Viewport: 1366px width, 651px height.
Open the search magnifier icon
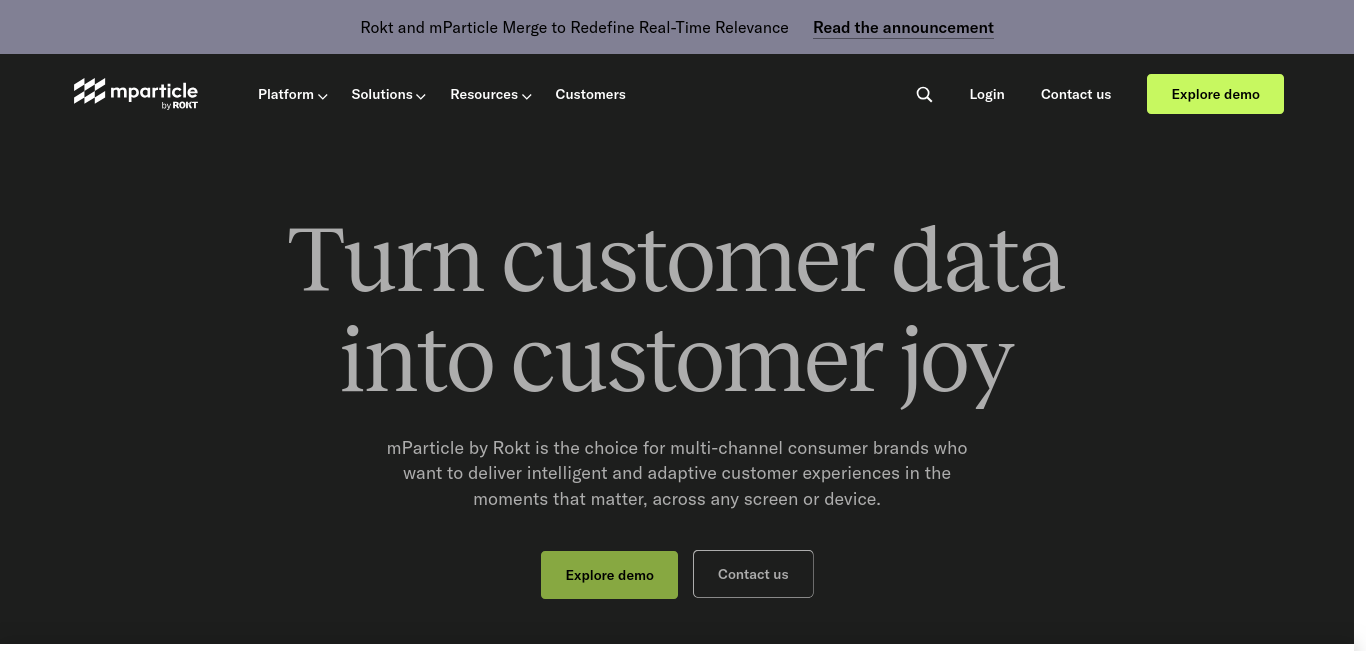924,94
